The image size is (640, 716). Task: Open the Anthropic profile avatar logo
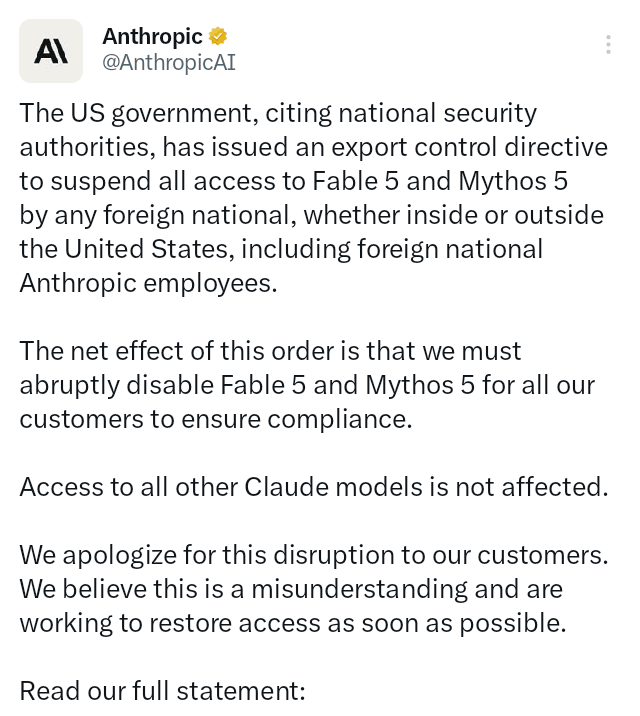coord(51,51)
